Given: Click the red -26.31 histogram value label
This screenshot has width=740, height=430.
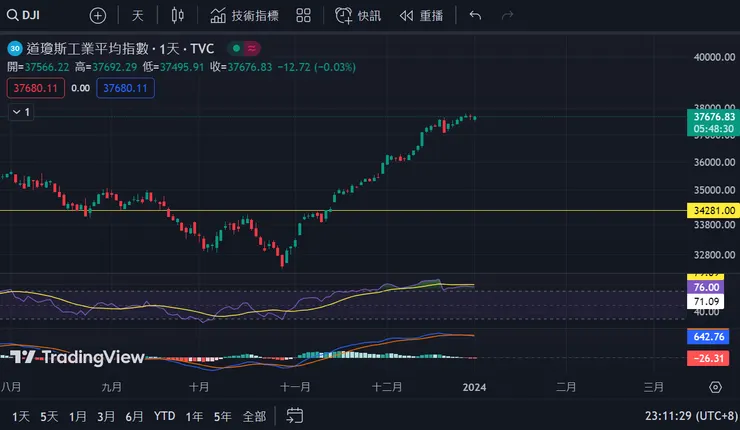Looking at the screenshot, I should [x=708, y=358].
